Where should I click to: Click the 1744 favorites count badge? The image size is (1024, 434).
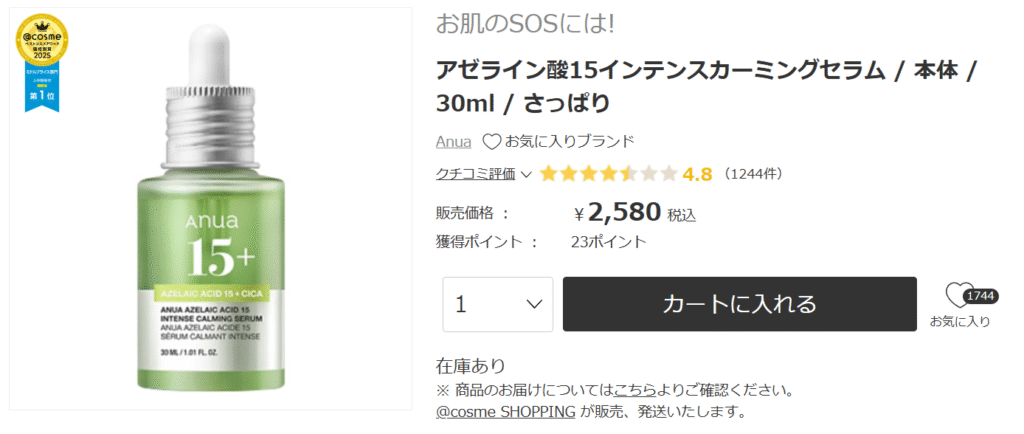coord(979,296)
